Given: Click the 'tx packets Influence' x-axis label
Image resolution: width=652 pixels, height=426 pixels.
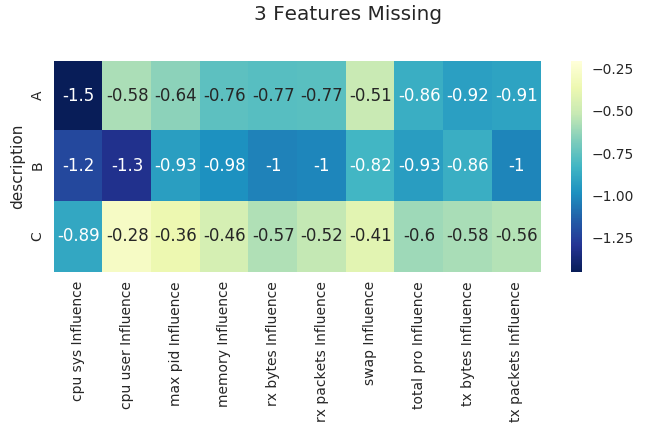Looking at the screenshot, I should tap(516, 351).
